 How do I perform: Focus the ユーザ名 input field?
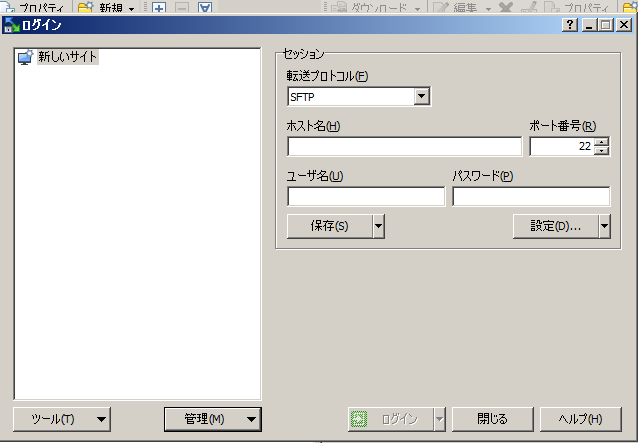click(366, 196)
